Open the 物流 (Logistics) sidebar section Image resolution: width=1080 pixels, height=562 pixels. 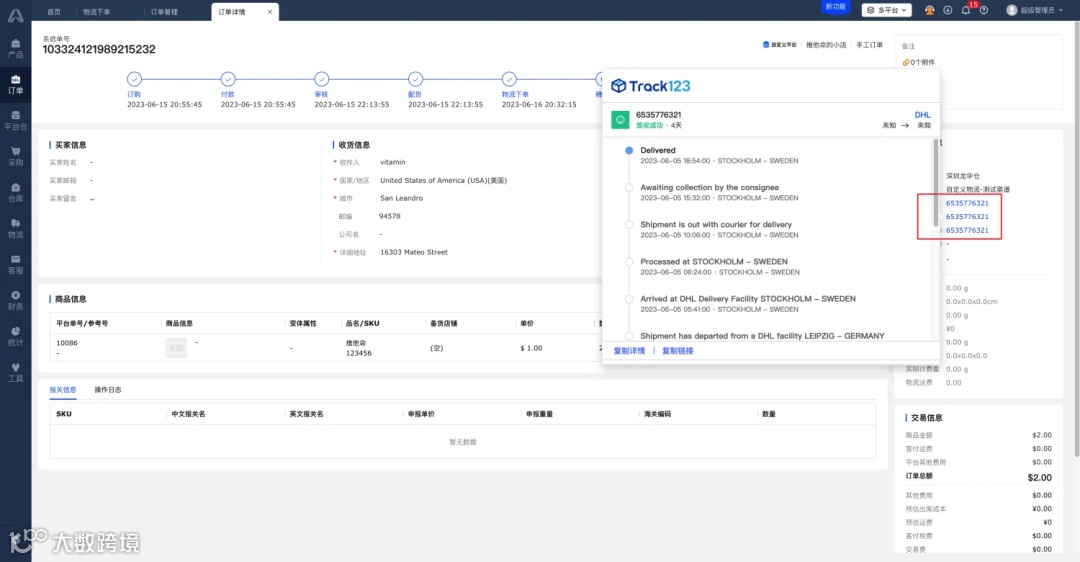(15, 229)
